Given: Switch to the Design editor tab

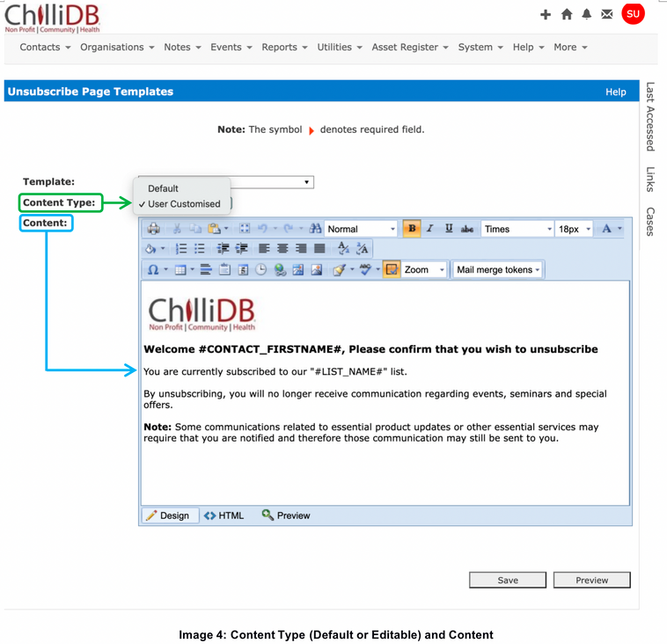Looking at the screenshot, I should pyautogui.click(x=169, y=516).
